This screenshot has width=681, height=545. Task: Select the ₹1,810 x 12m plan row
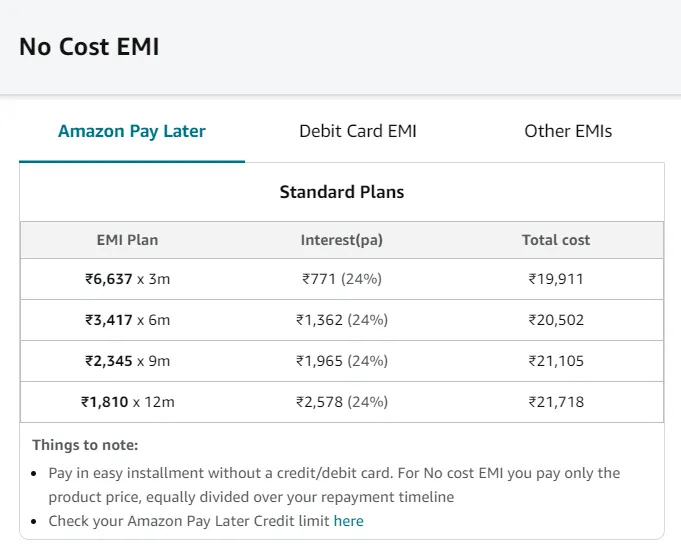342,402
